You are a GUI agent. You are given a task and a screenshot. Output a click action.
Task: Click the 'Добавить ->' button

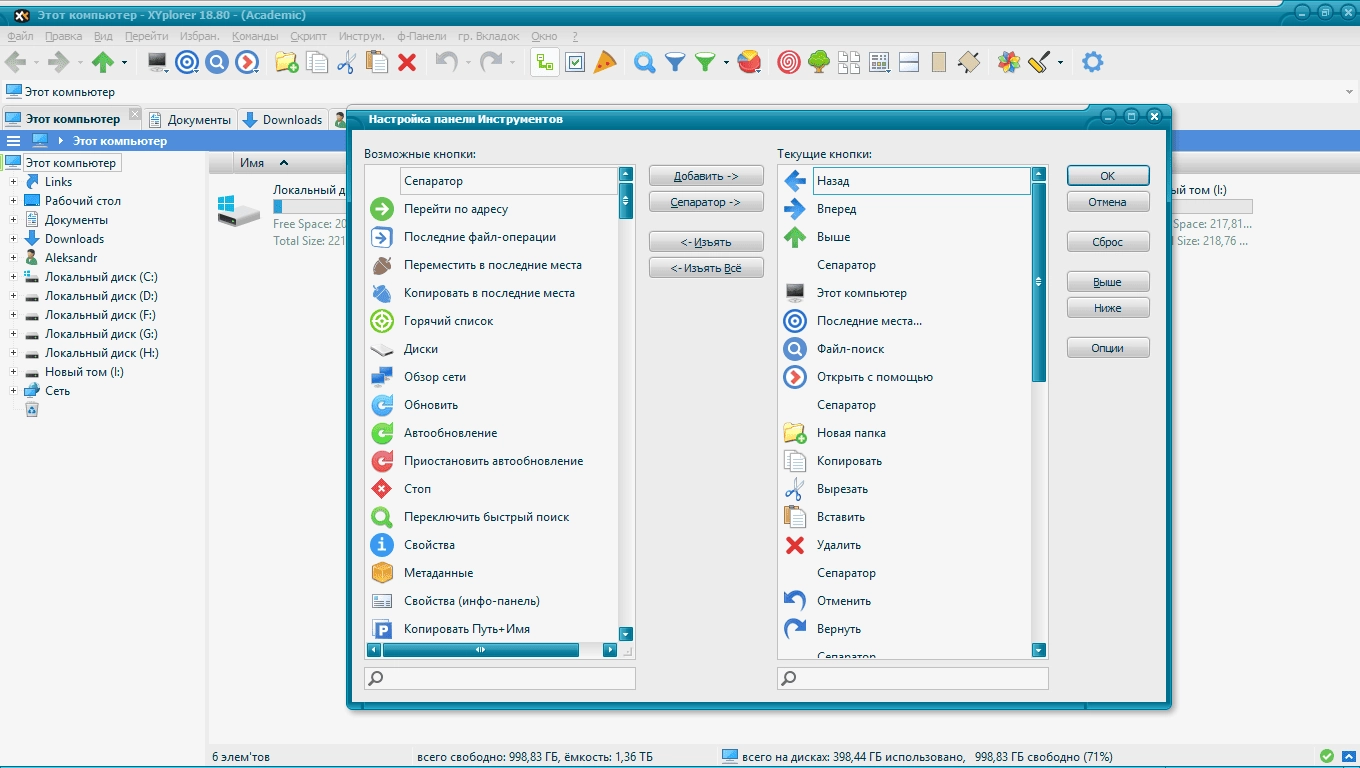pyautogui.click(x=706, y=176)
